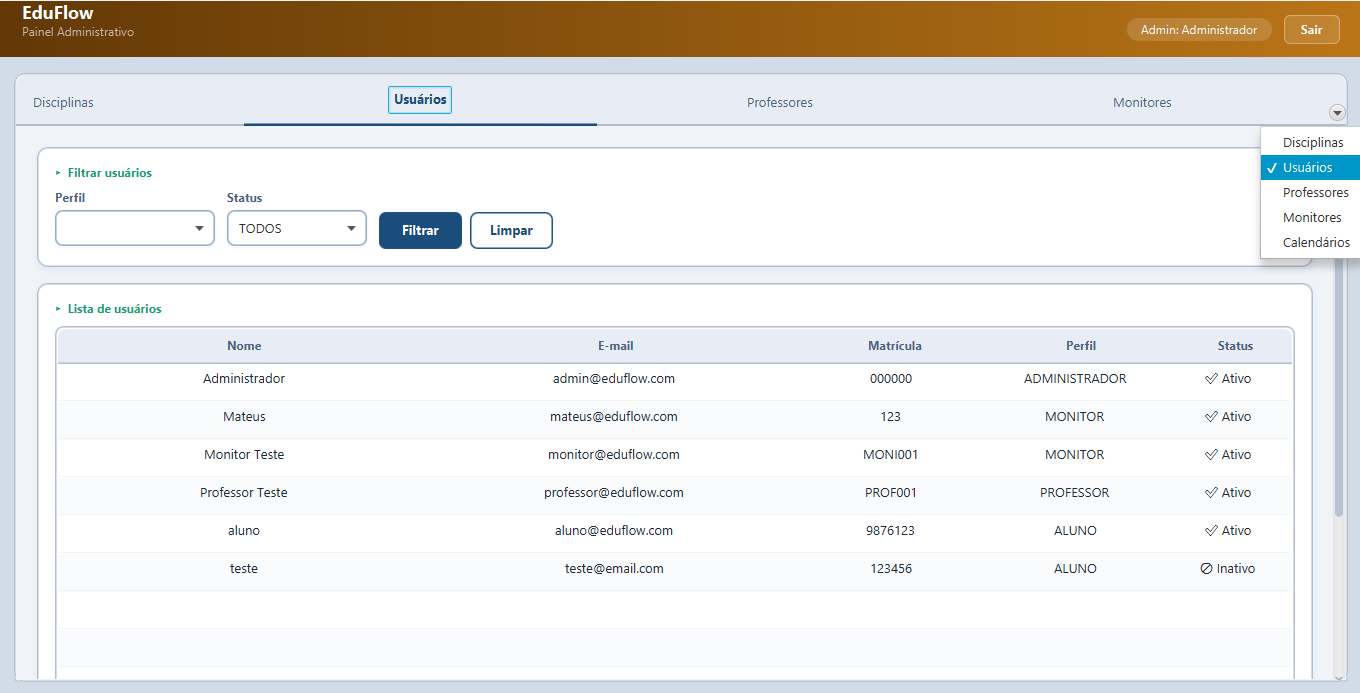The height and width of the screenshot is (693, 1360).
Task: Switch to the Disciplinas tab
Action: coord(63,102)
